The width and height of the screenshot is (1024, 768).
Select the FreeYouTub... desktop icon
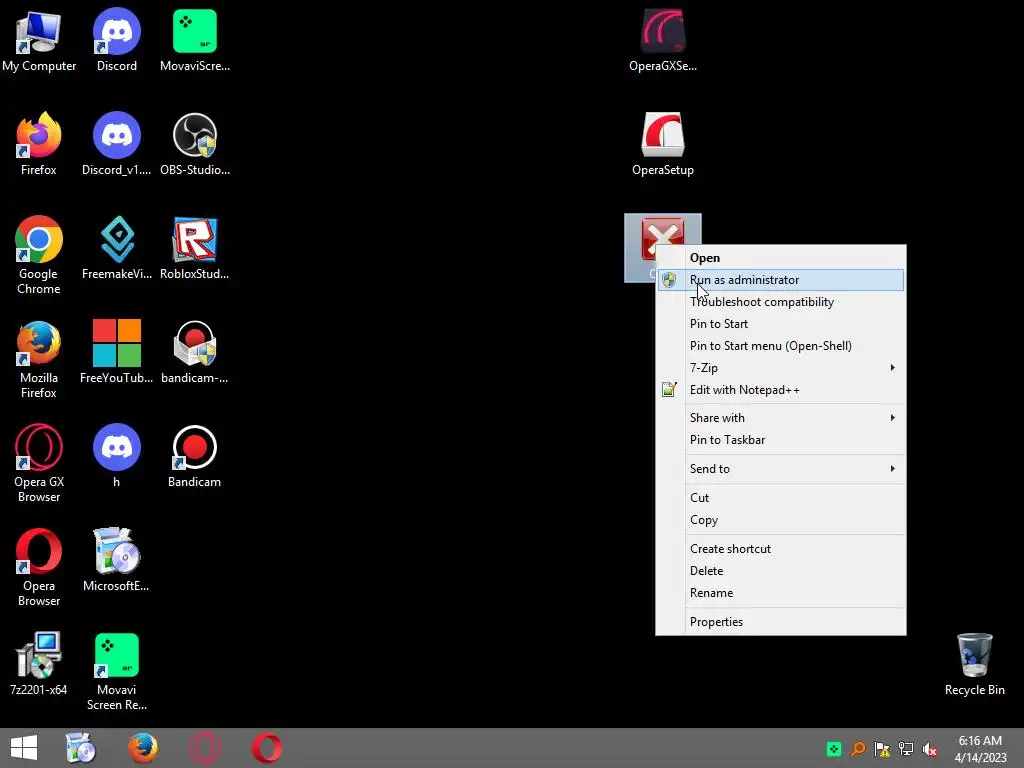point(116,352)
